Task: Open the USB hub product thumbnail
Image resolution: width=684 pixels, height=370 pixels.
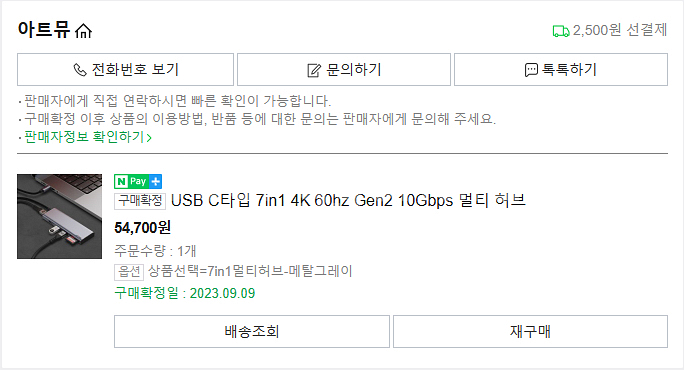Action: click(x=59, y=216)
